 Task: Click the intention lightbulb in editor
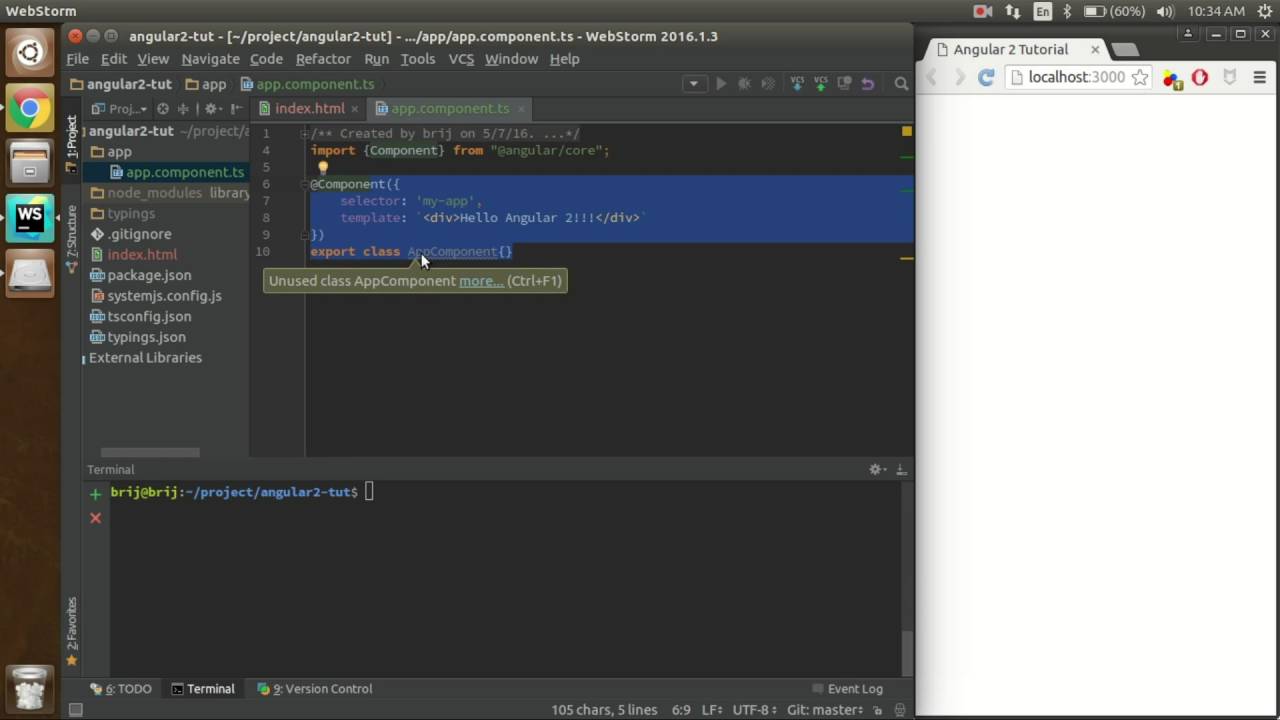click(323, 168)
